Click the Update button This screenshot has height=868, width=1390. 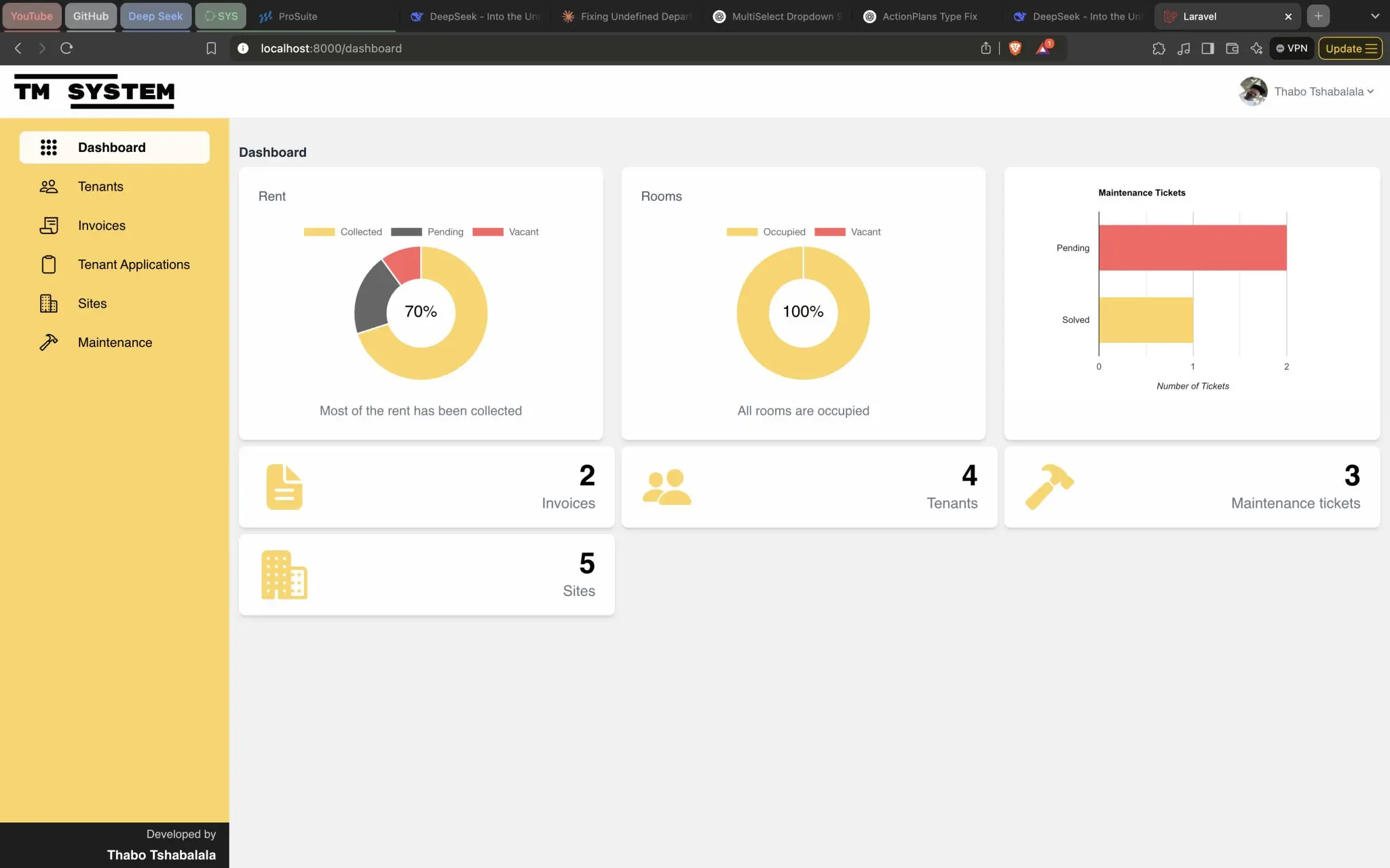coord(1343,48)
